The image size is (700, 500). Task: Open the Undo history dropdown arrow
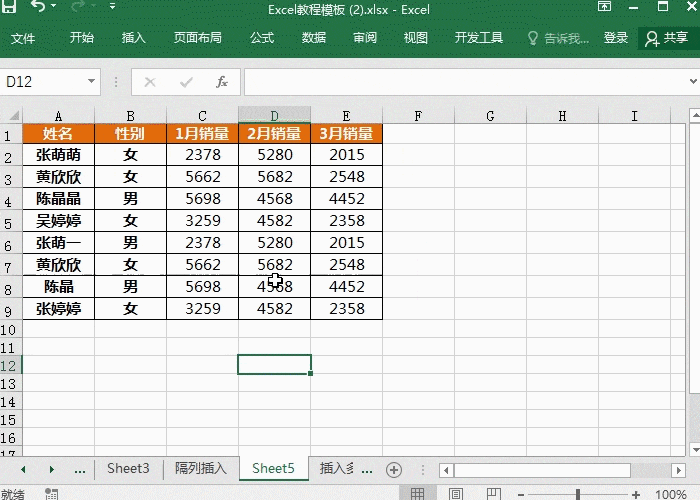[x=54, y=6]
